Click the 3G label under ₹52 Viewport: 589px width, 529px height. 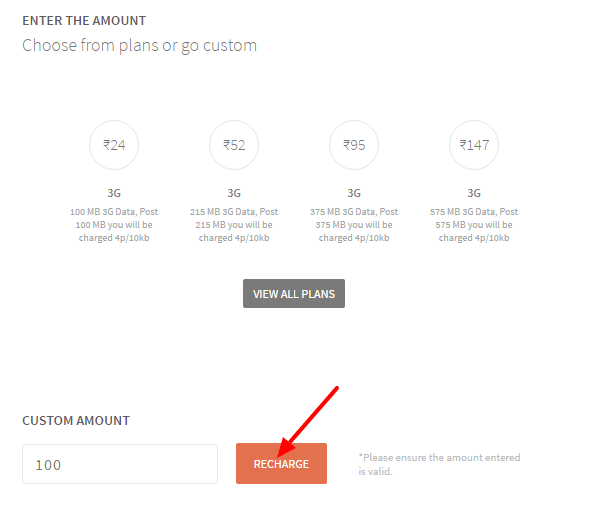tap(234, 193)
